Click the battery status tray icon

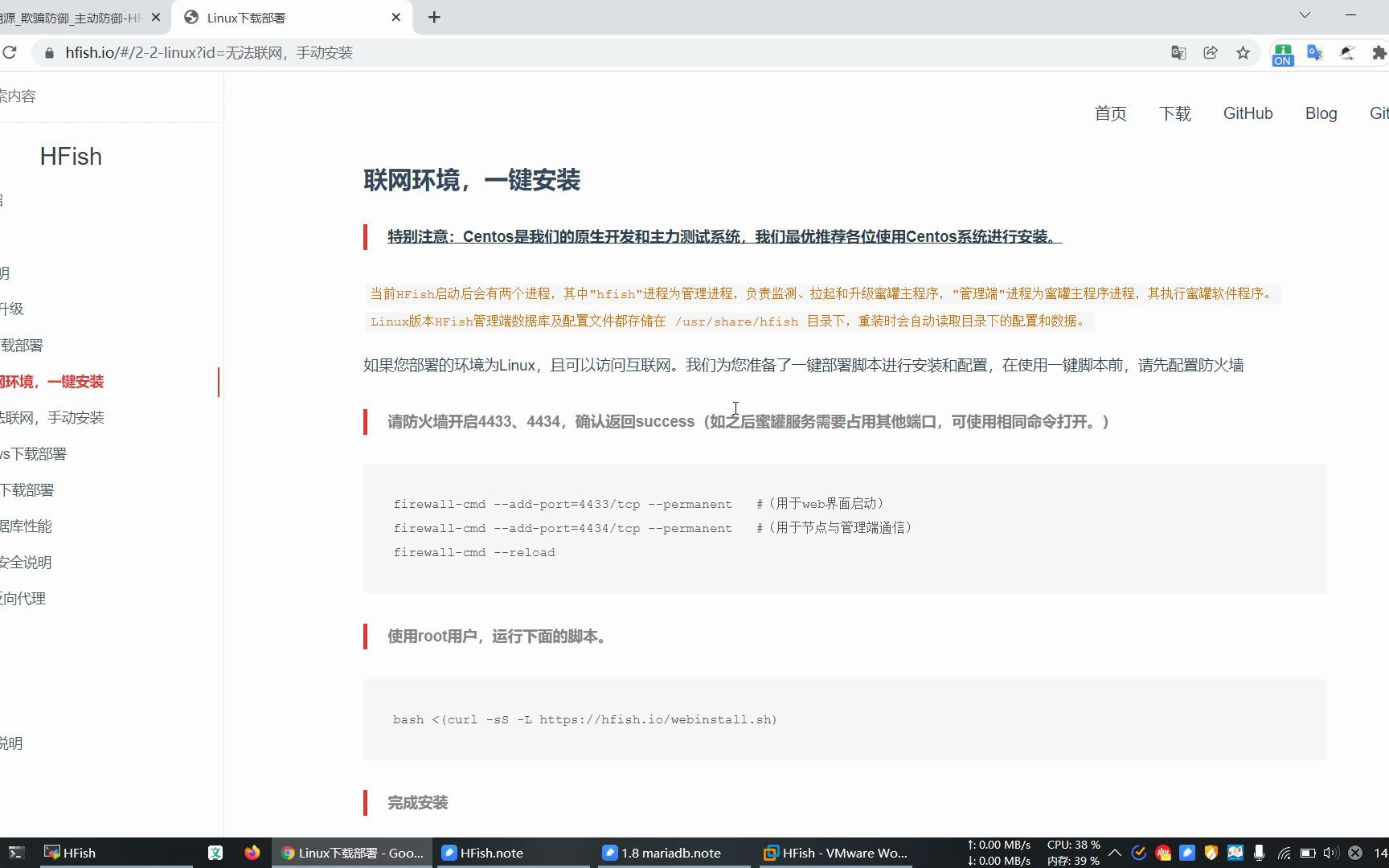pos(1308,853)
